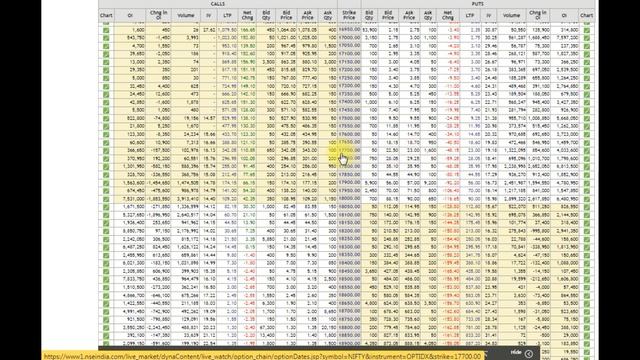640x360 pixels.
Task: Open puts chart icon for strike 18650.00
Action: pyautogui.click(x=587, y=303)
